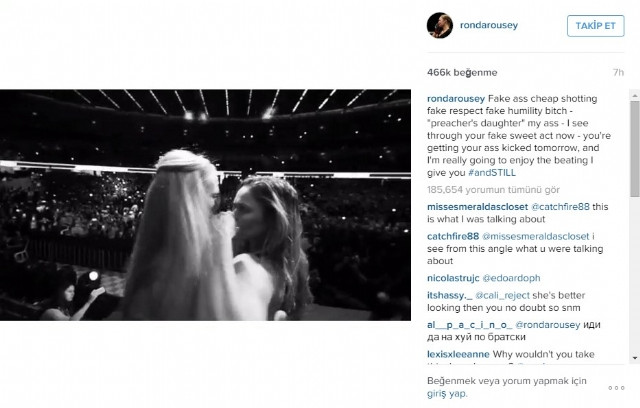
Task: Click the TAKİP ET follow button
Action: (x=596, y=26)
